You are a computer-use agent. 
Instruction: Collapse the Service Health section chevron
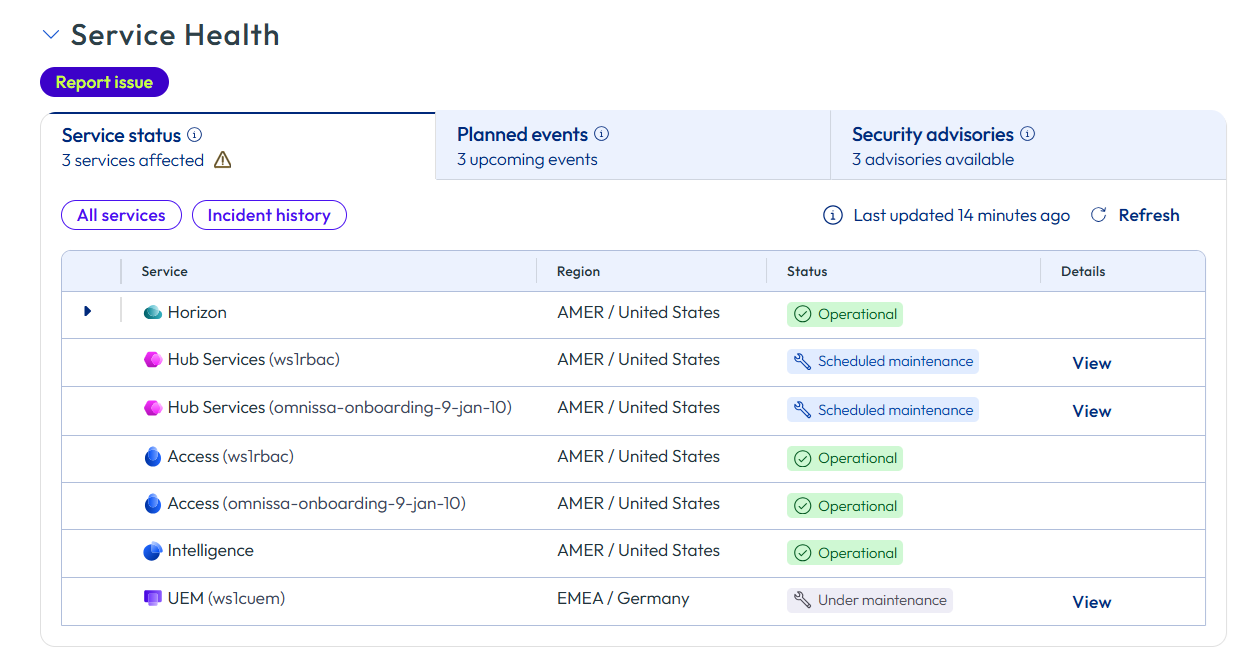[51, 35]
